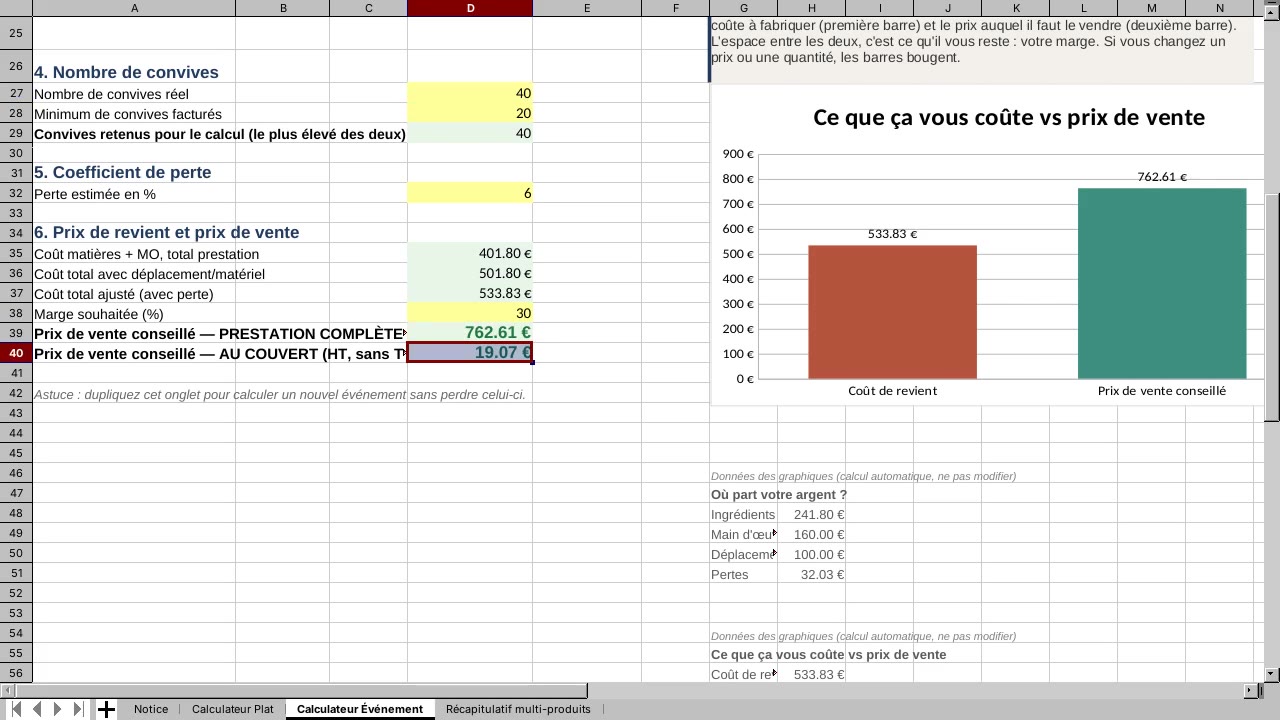1280x720 pixels.
Task: Select column A header
Action: pos(134,8)
